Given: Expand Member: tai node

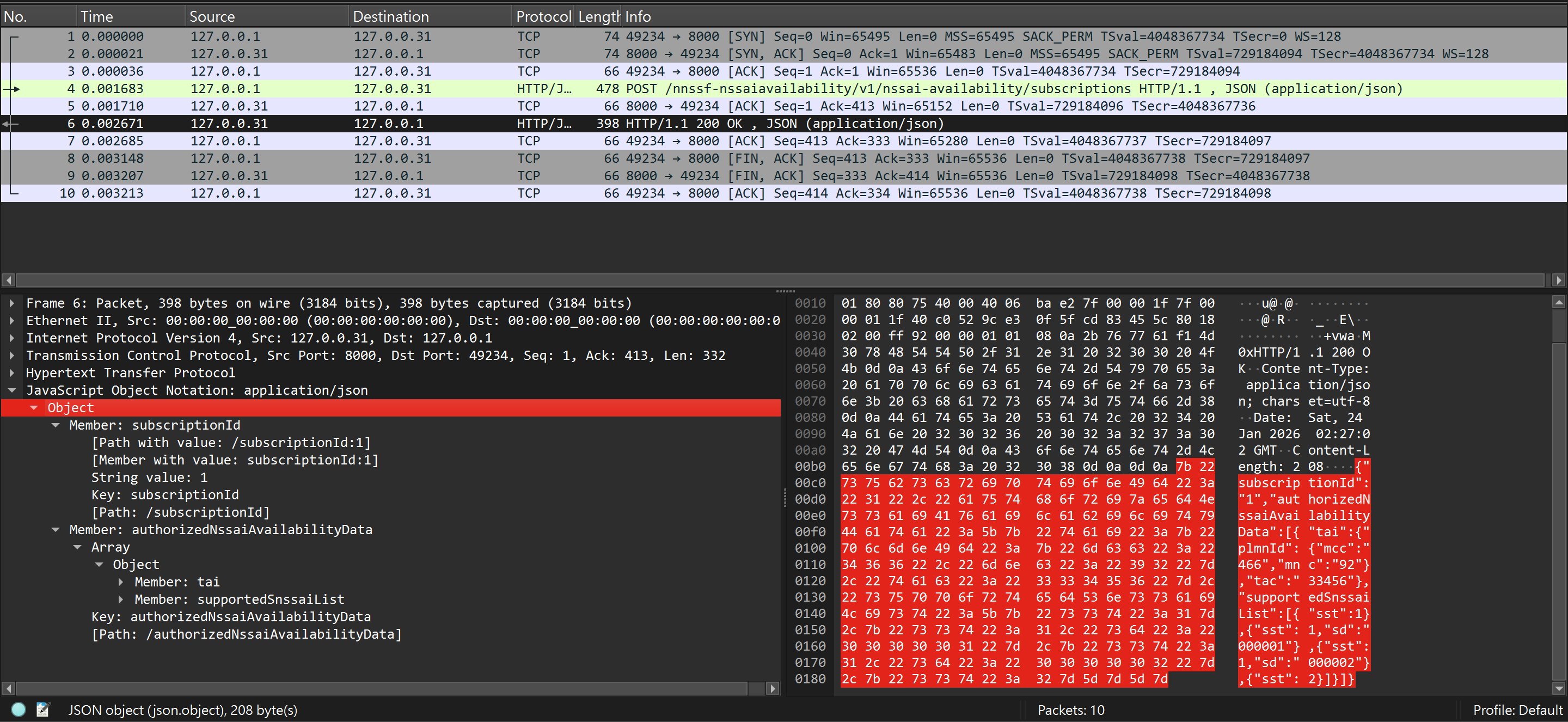Looking at the screenshot, I should [120, 582].
